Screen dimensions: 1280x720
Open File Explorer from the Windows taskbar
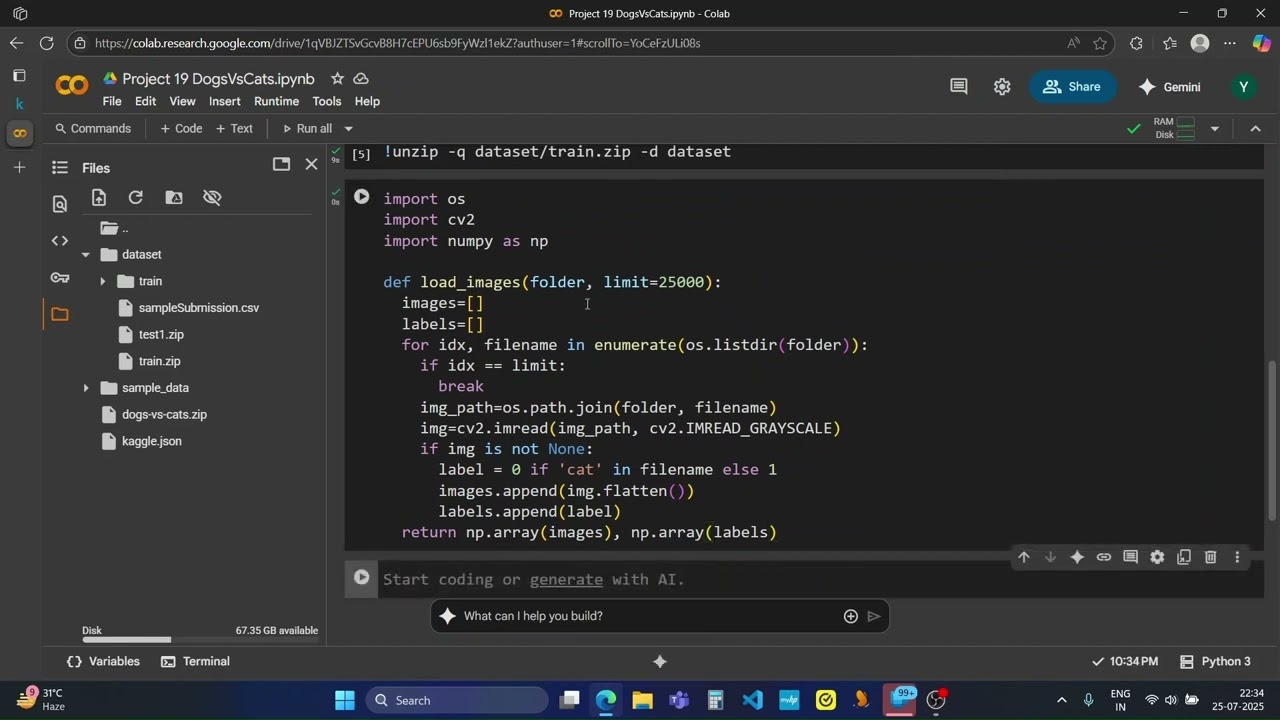642,700
